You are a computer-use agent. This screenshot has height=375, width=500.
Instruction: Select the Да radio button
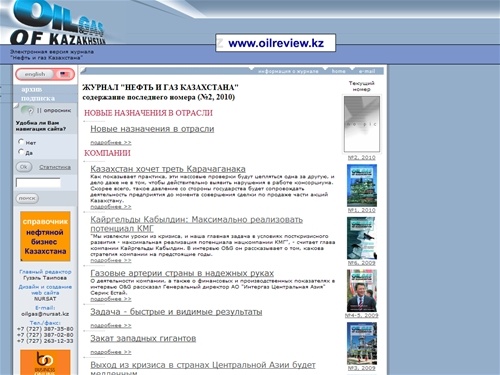tap(21, 152)
